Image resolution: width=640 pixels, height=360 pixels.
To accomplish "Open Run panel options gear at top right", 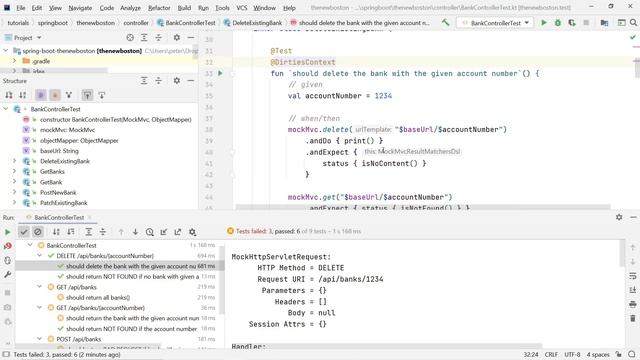I will (x=619, y=217).
